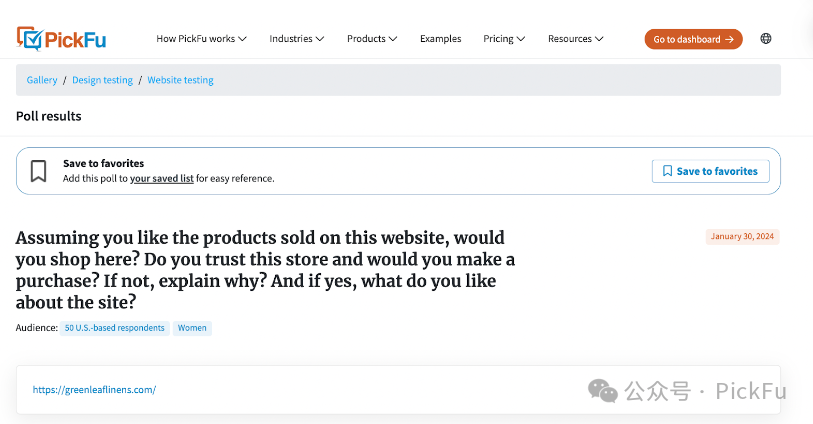
Task: Open the Examples page
Action: point(440,39)
